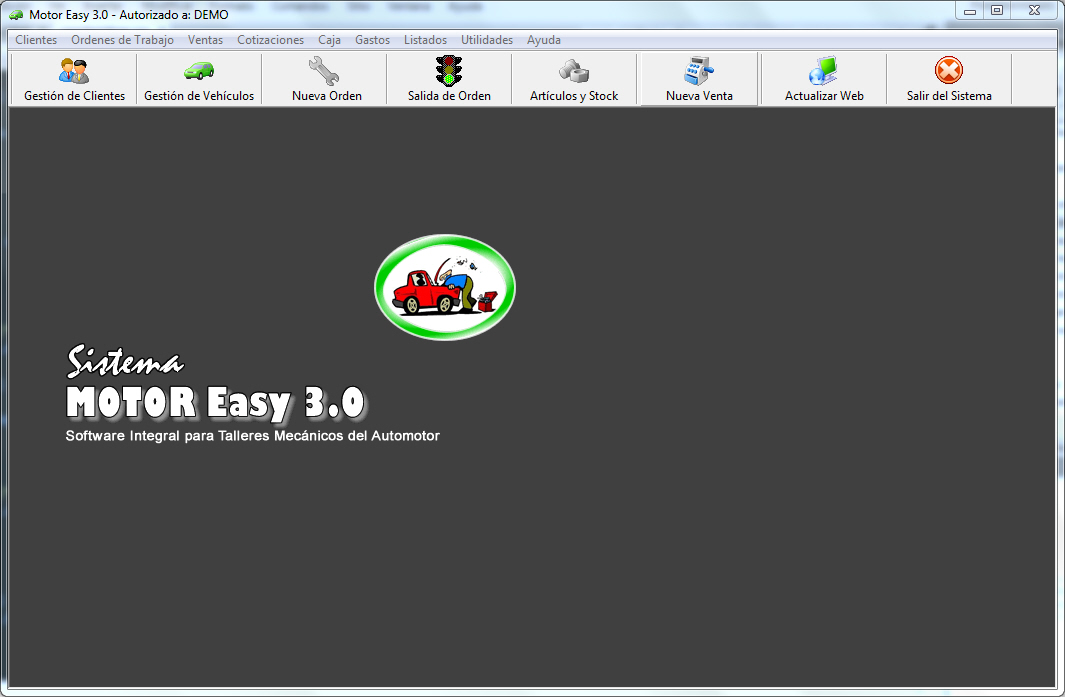Open the Utilidades menu
The height and width of the screenshot is (697, 1065).
coord(487,40)
